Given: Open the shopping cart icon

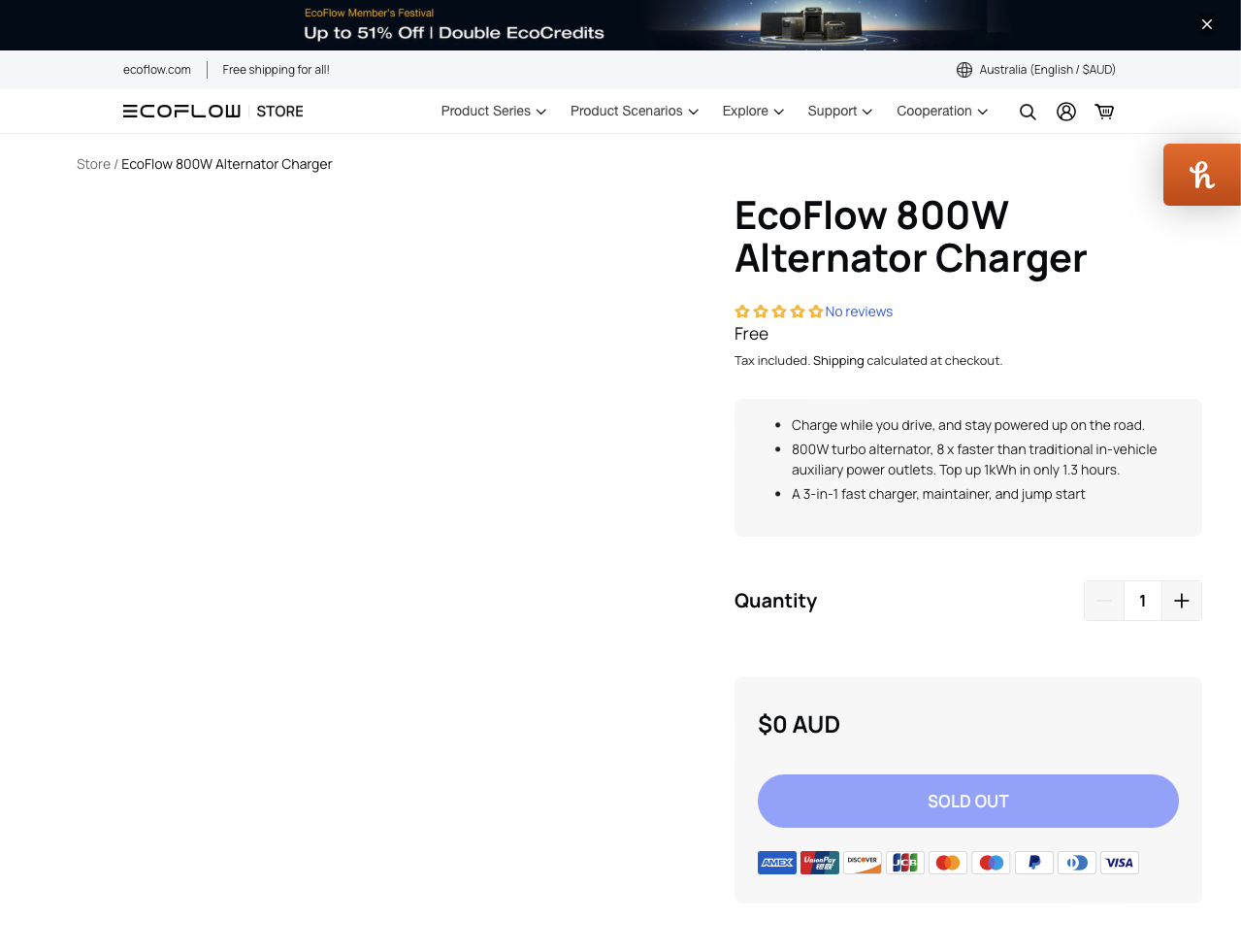Looking at the screenshot, I should pos(1104,112).
